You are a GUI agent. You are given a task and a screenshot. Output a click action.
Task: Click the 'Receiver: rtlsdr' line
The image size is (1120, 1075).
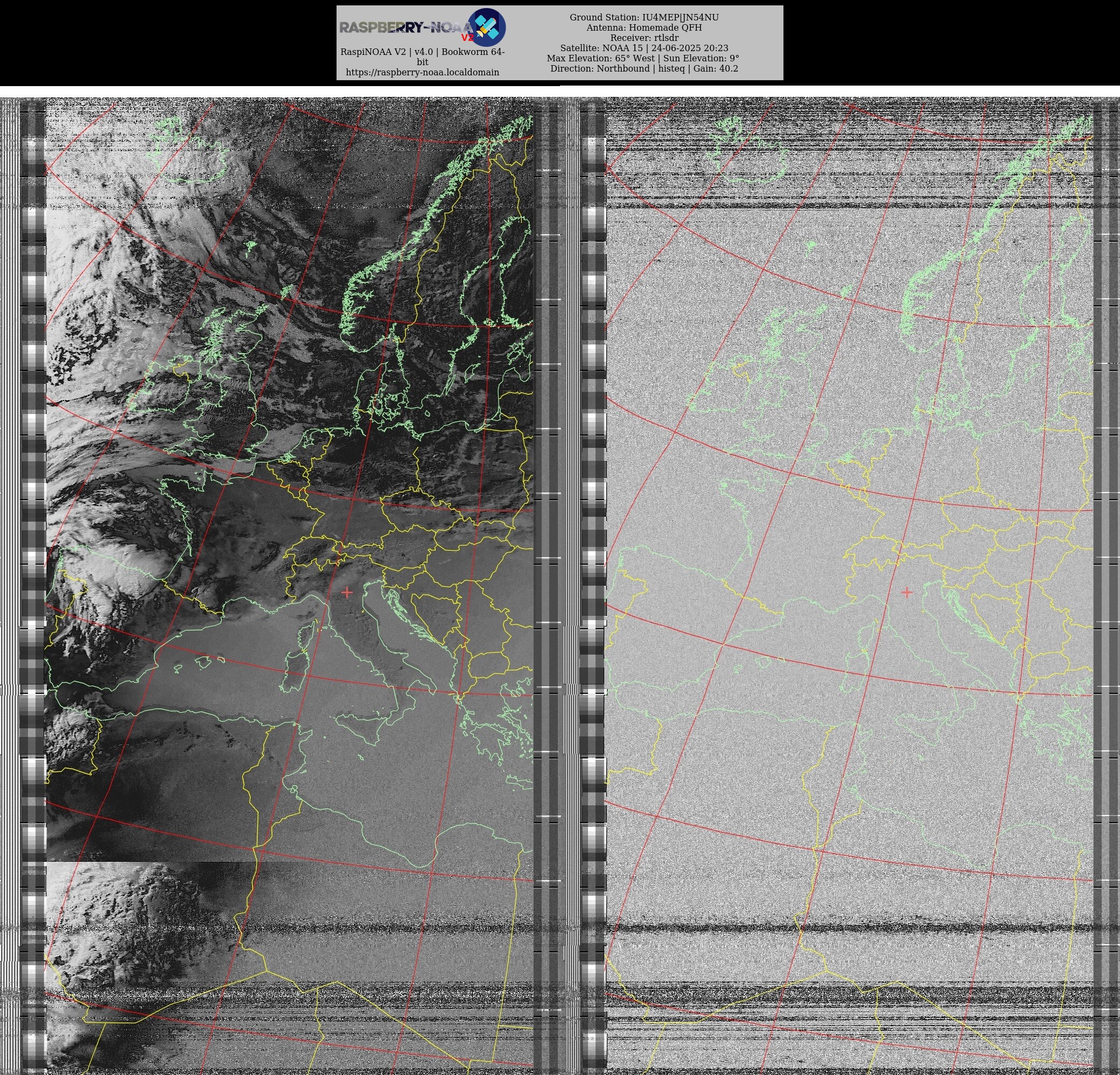[644, 38]
